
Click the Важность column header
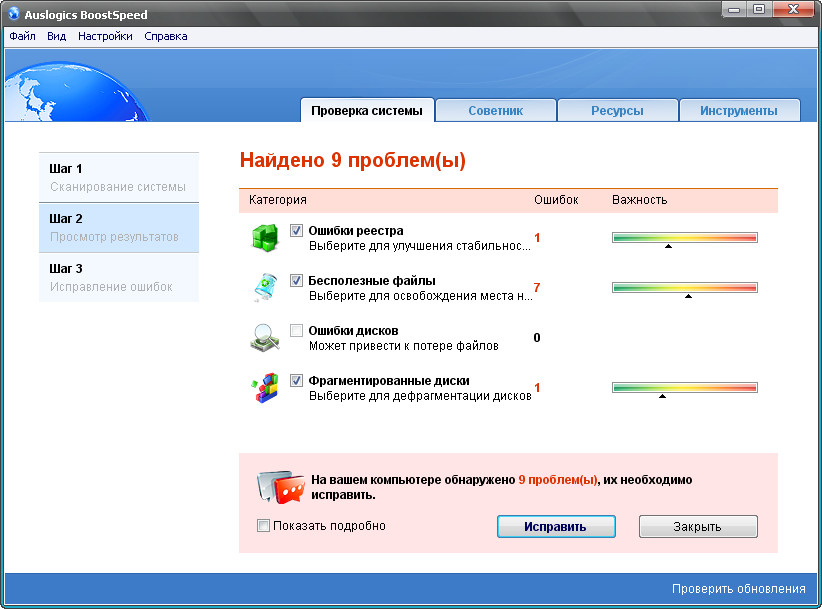tap(640, 200)
